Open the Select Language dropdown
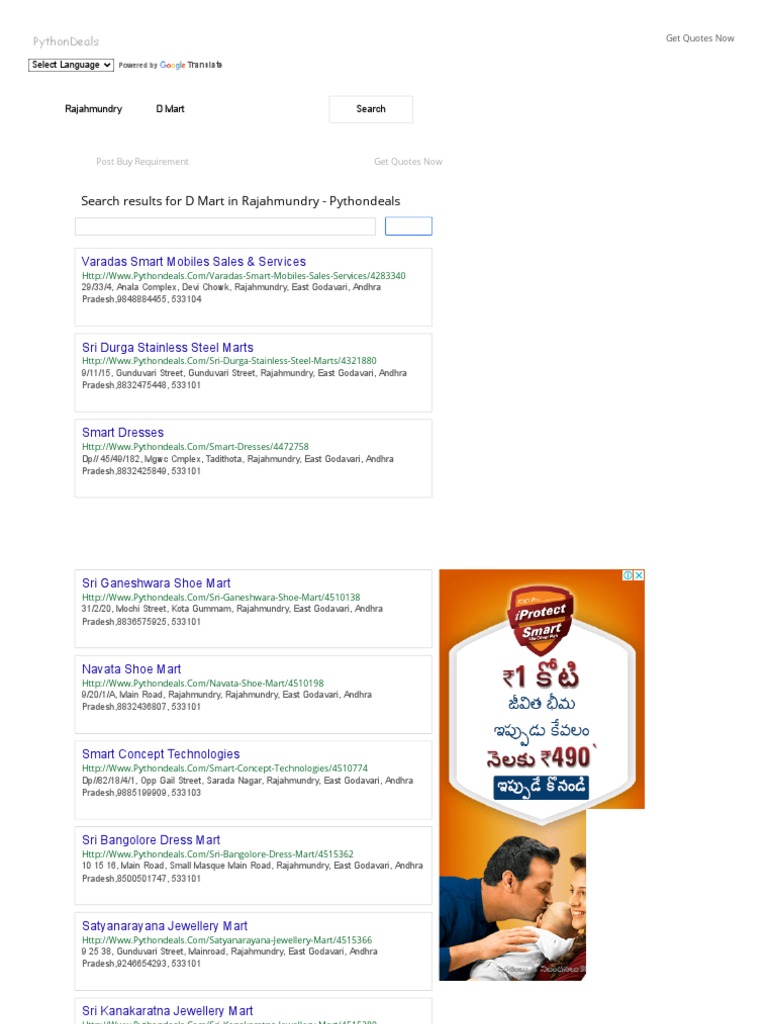 (x=71, y=65)
